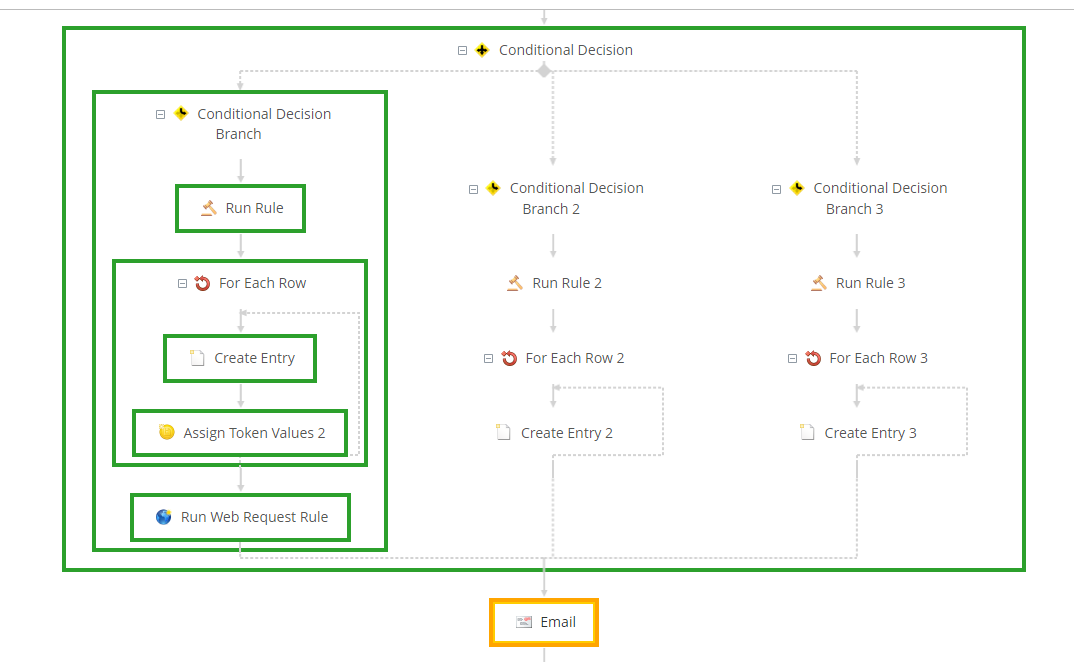Click the For Each Row loop icon
1074x662 pixels.
click(202, 283)
